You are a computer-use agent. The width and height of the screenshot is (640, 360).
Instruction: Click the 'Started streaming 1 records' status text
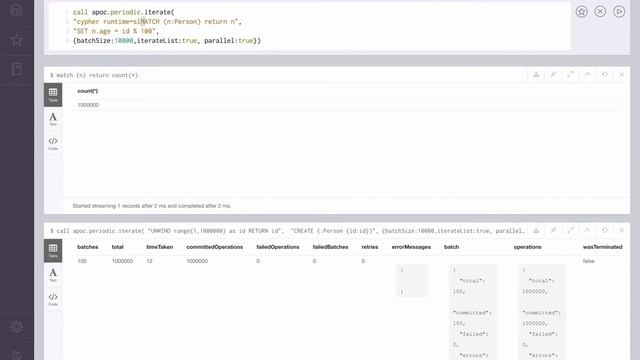pyautogui.click(x=152, y=206)
